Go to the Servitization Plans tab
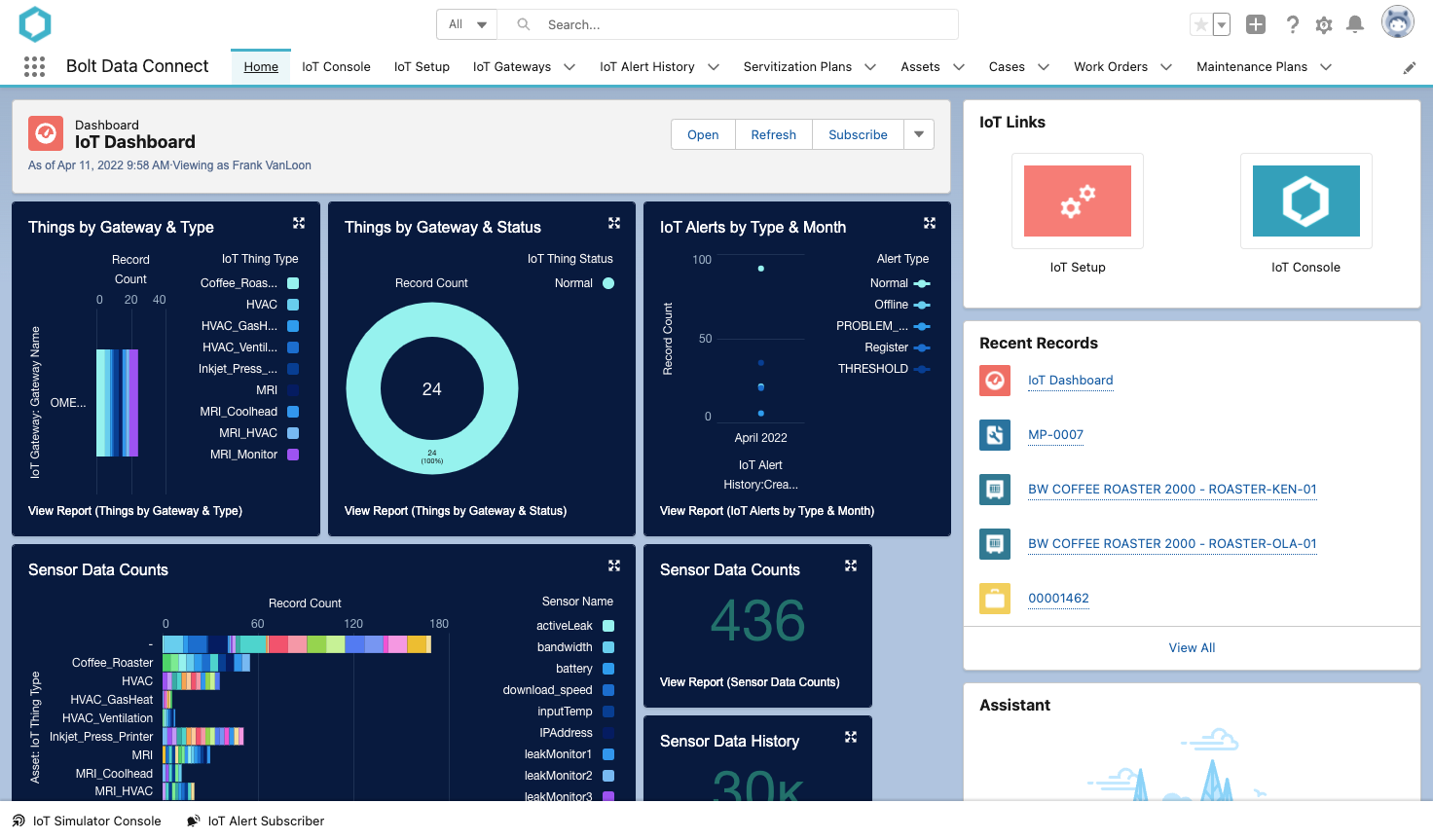Screen dimensions: 1433x840 pyautogui.click(x=797, y=67)
